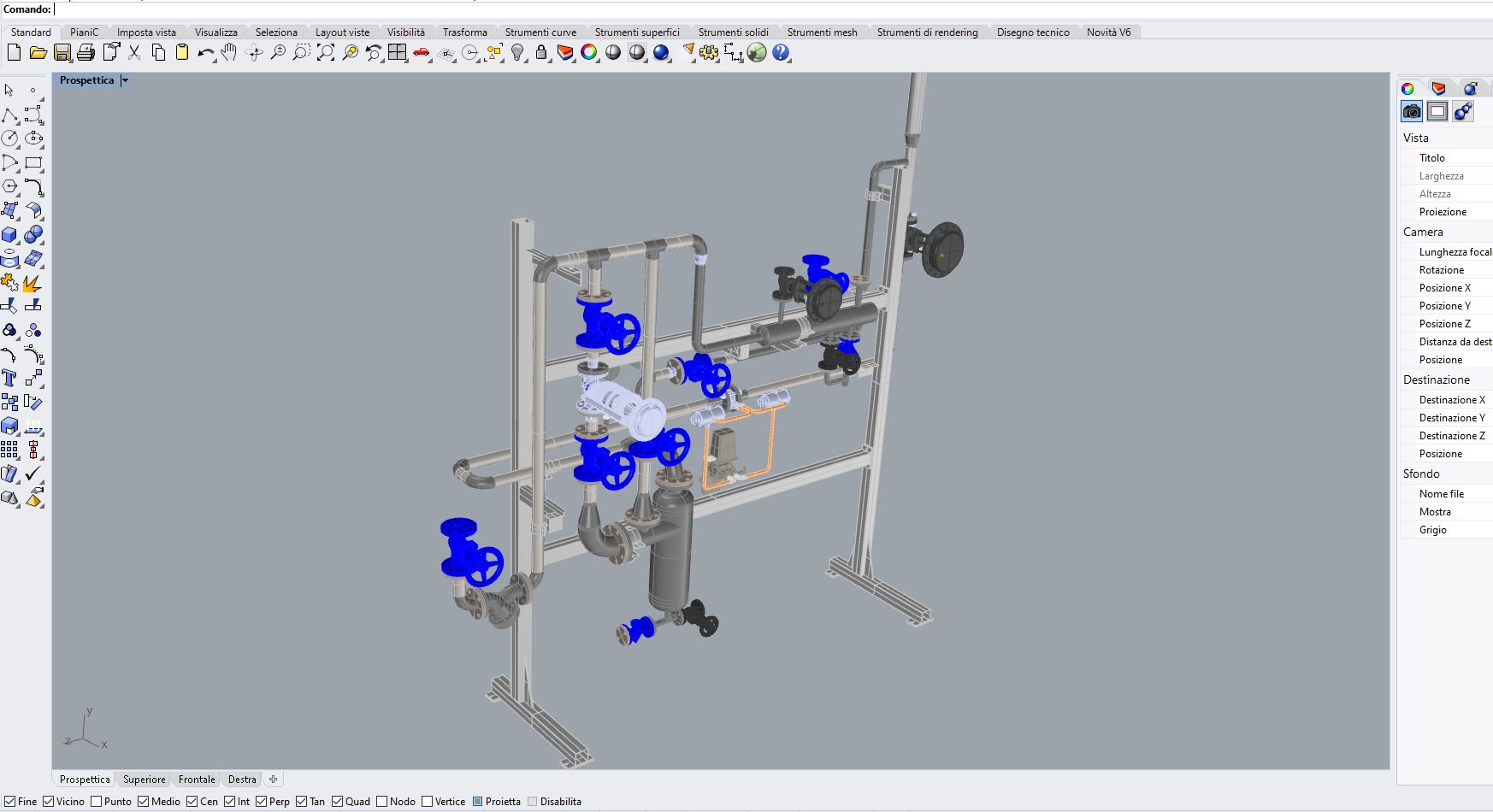Switch to the Destra viewport tab
This screenshot has height=812, width=1493.
coord(242,780)
